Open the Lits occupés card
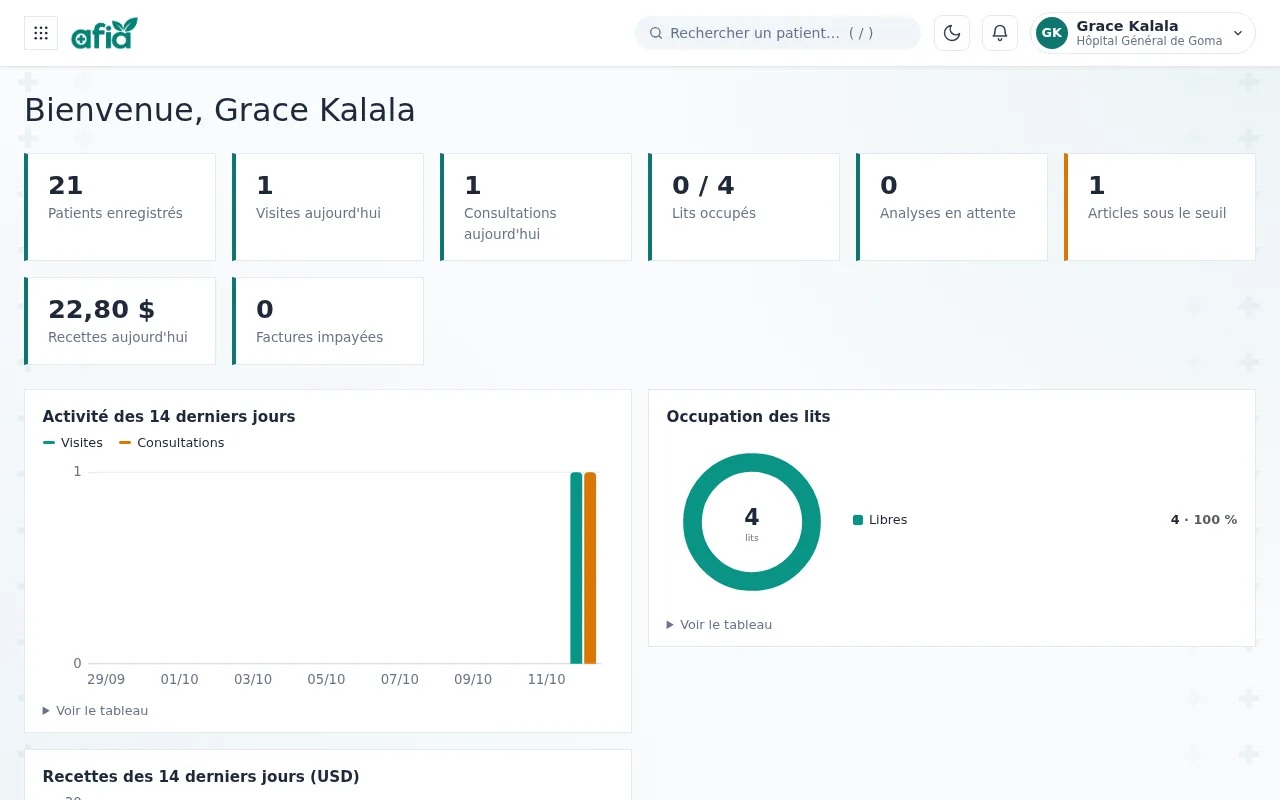This screenshot has width=1280, height=800. point(744,207)
